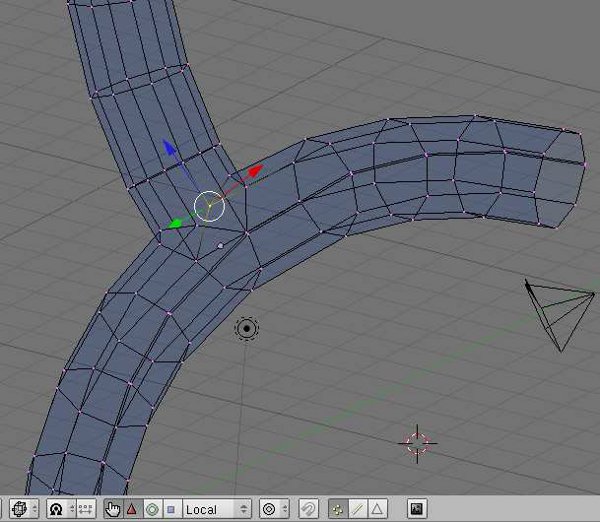The image size is (600, 522).
Task: Open the Local transform orientation dropdown
Action: 217,509
